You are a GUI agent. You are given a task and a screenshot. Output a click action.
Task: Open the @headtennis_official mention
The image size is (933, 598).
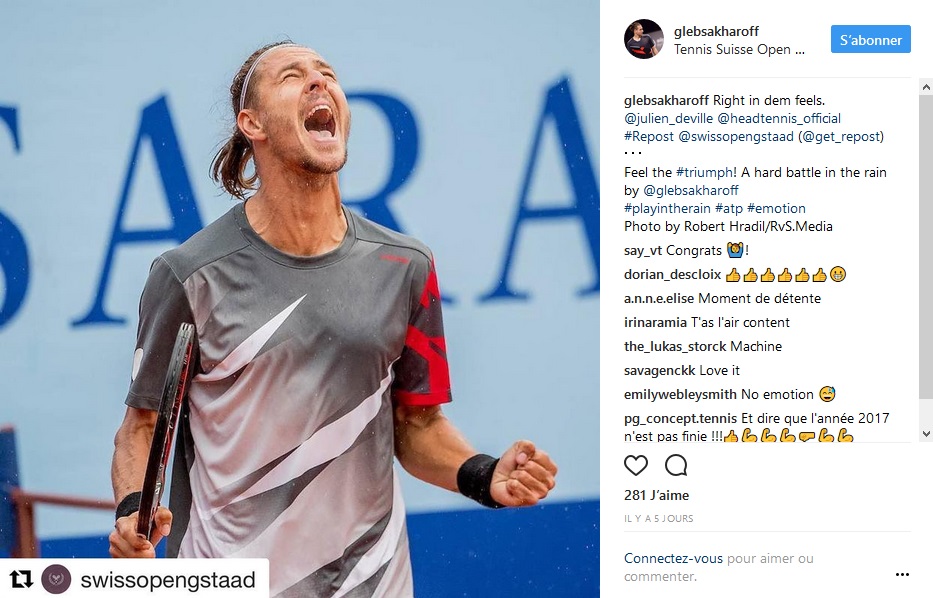[779, 118]
